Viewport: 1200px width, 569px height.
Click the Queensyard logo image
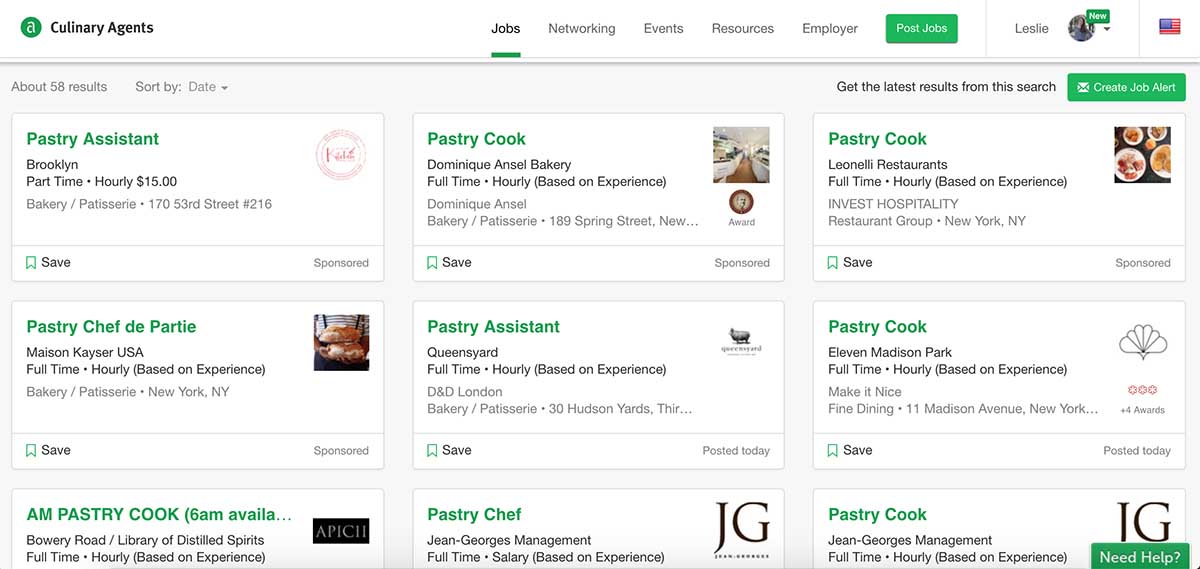click(741, 343)
